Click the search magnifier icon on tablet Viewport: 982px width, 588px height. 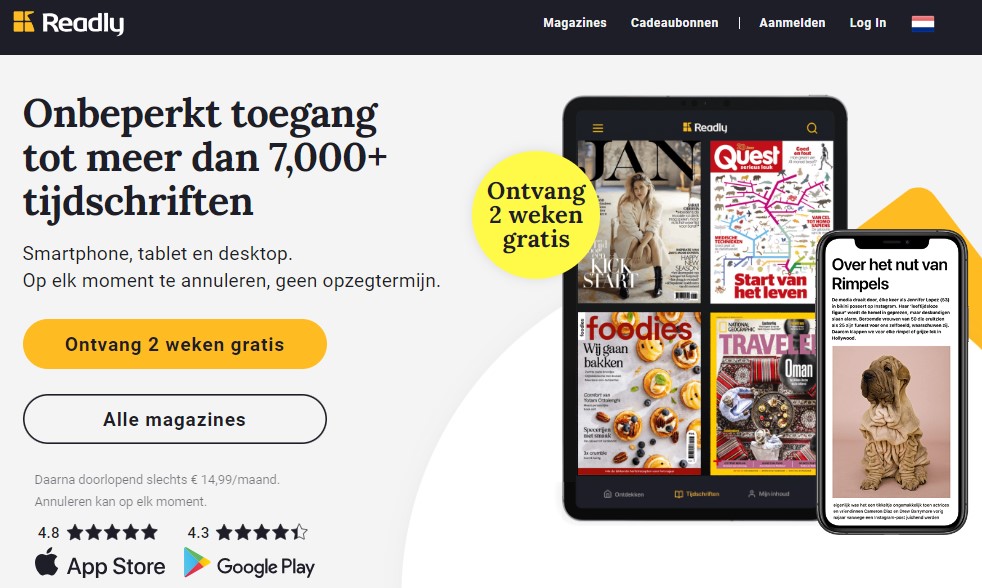[x=812, y=128]
